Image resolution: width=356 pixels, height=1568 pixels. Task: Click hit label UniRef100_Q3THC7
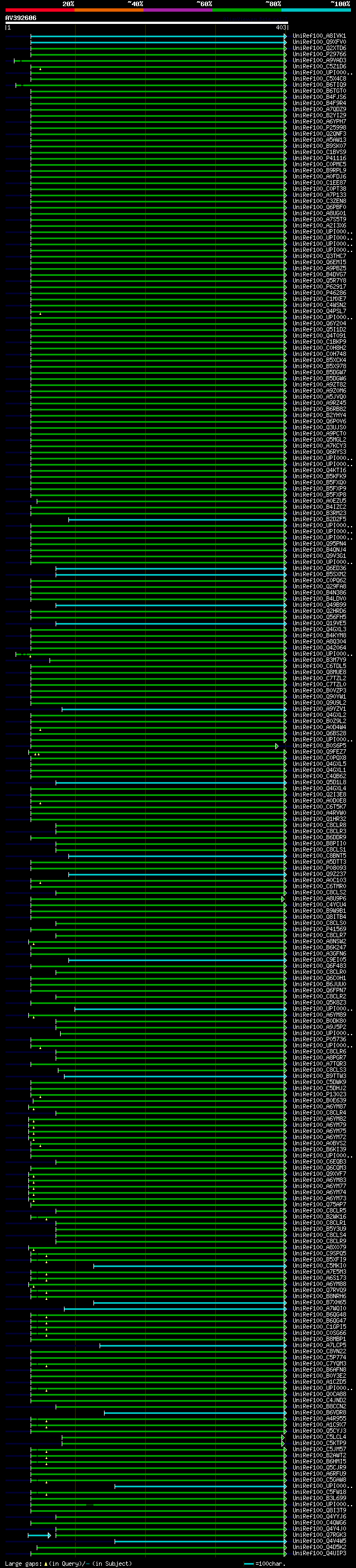319,256
